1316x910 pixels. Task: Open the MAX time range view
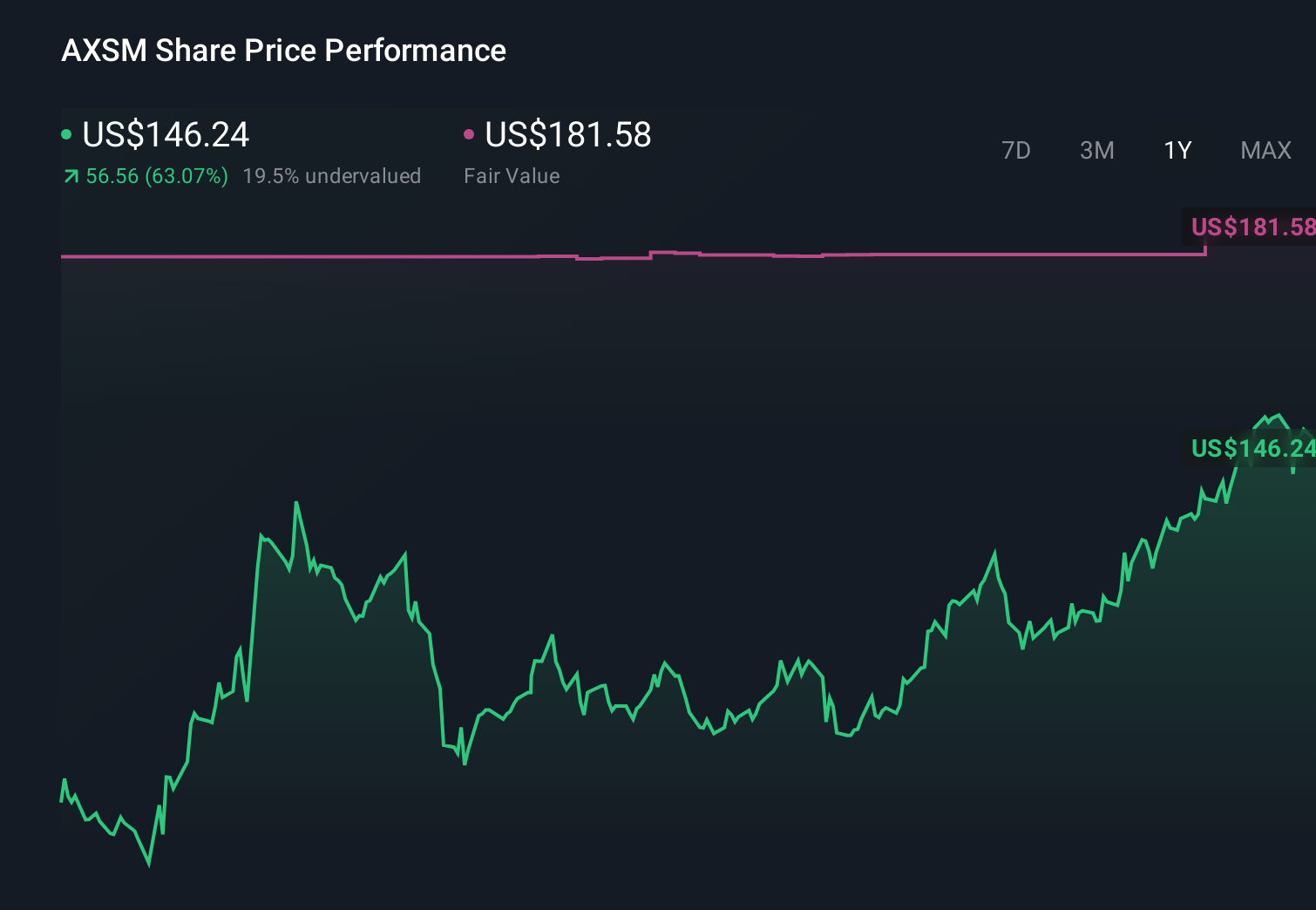(x=1265, y=150)
